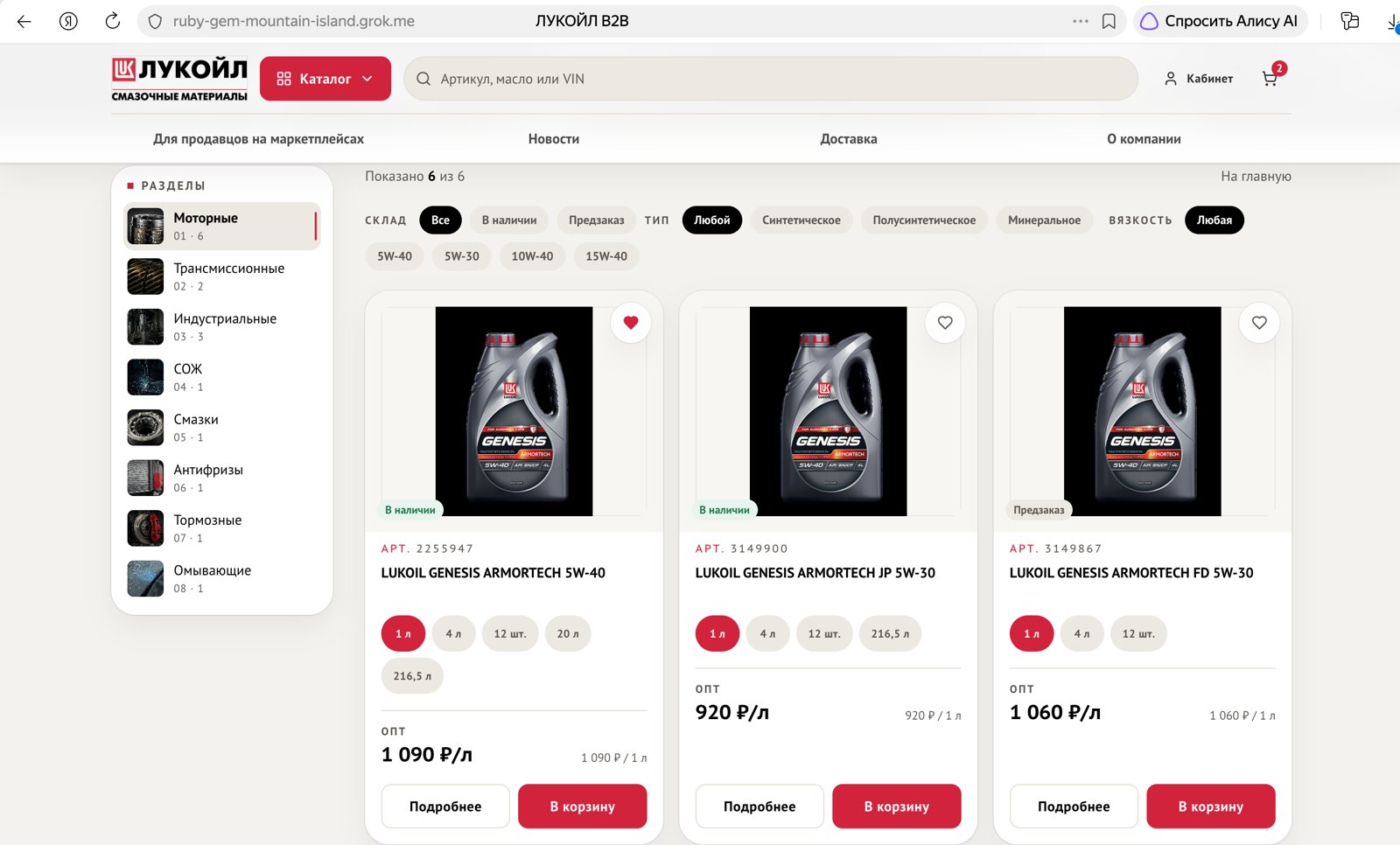Select 4 л size for ARMORTECH 5W-40
This screenshot has width=1400, height=845.
tap(453, 634)
